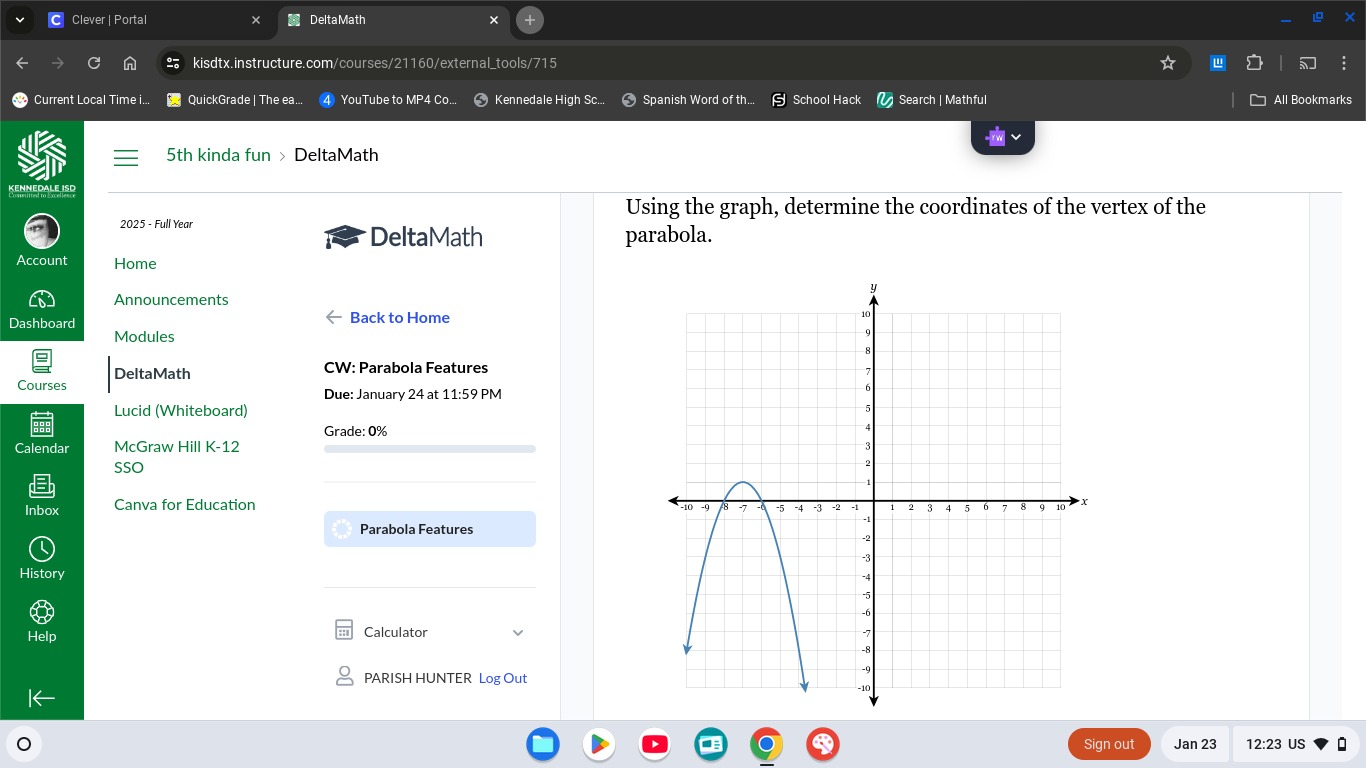This screenshot has width=1366, height=768.
Task: Open Lucid (Whiteboard) link
Action: [181, 410]
